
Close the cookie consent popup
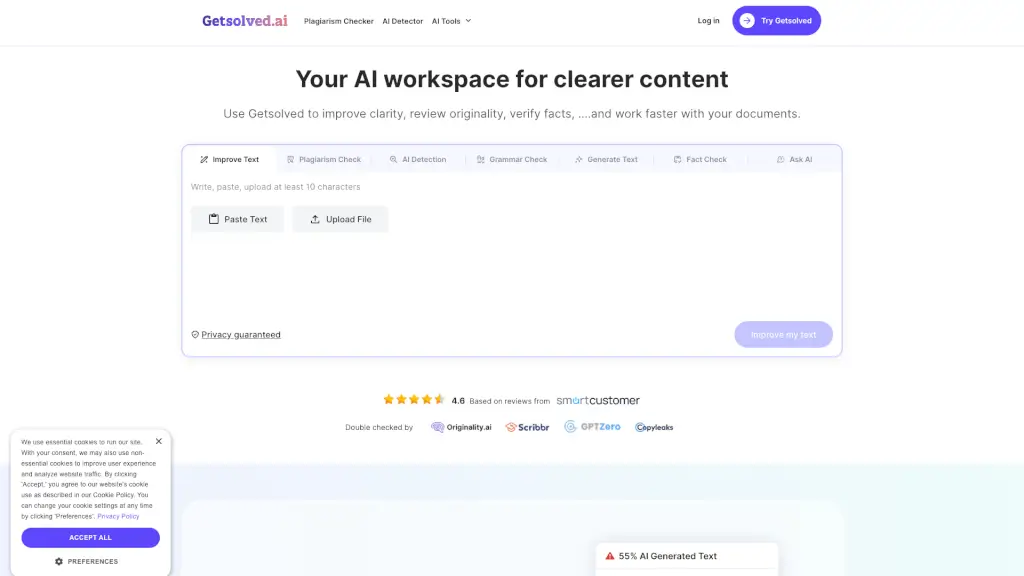[159, 441]
